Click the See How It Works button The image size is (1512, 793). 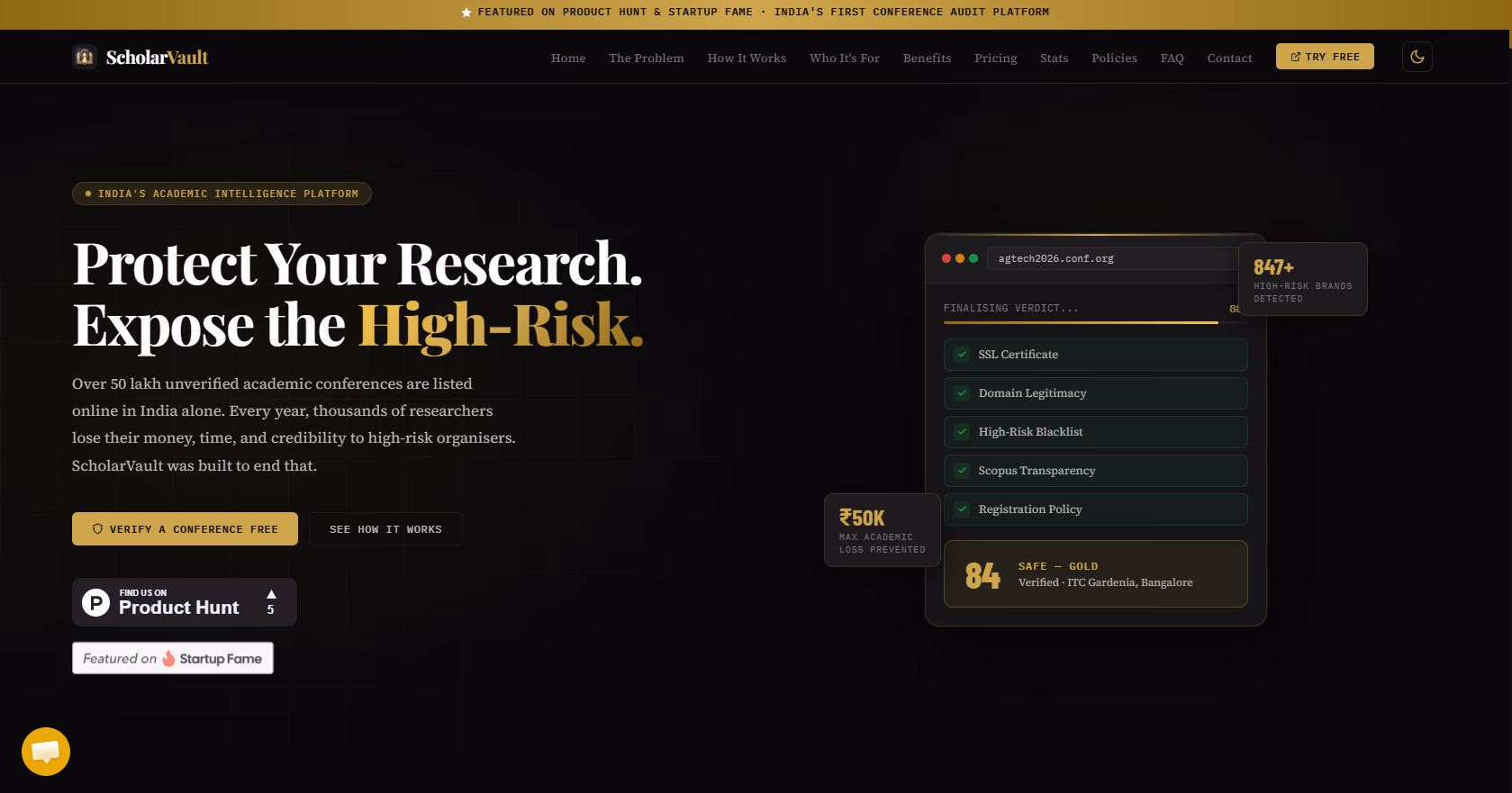point(385,529)
